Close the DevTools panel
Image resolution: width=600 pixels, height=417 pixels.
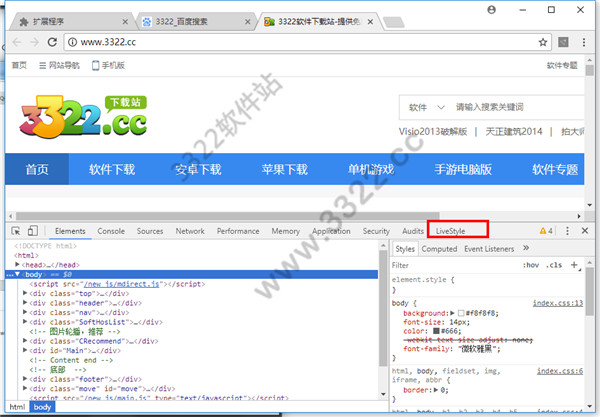click(x=585, y=231)
